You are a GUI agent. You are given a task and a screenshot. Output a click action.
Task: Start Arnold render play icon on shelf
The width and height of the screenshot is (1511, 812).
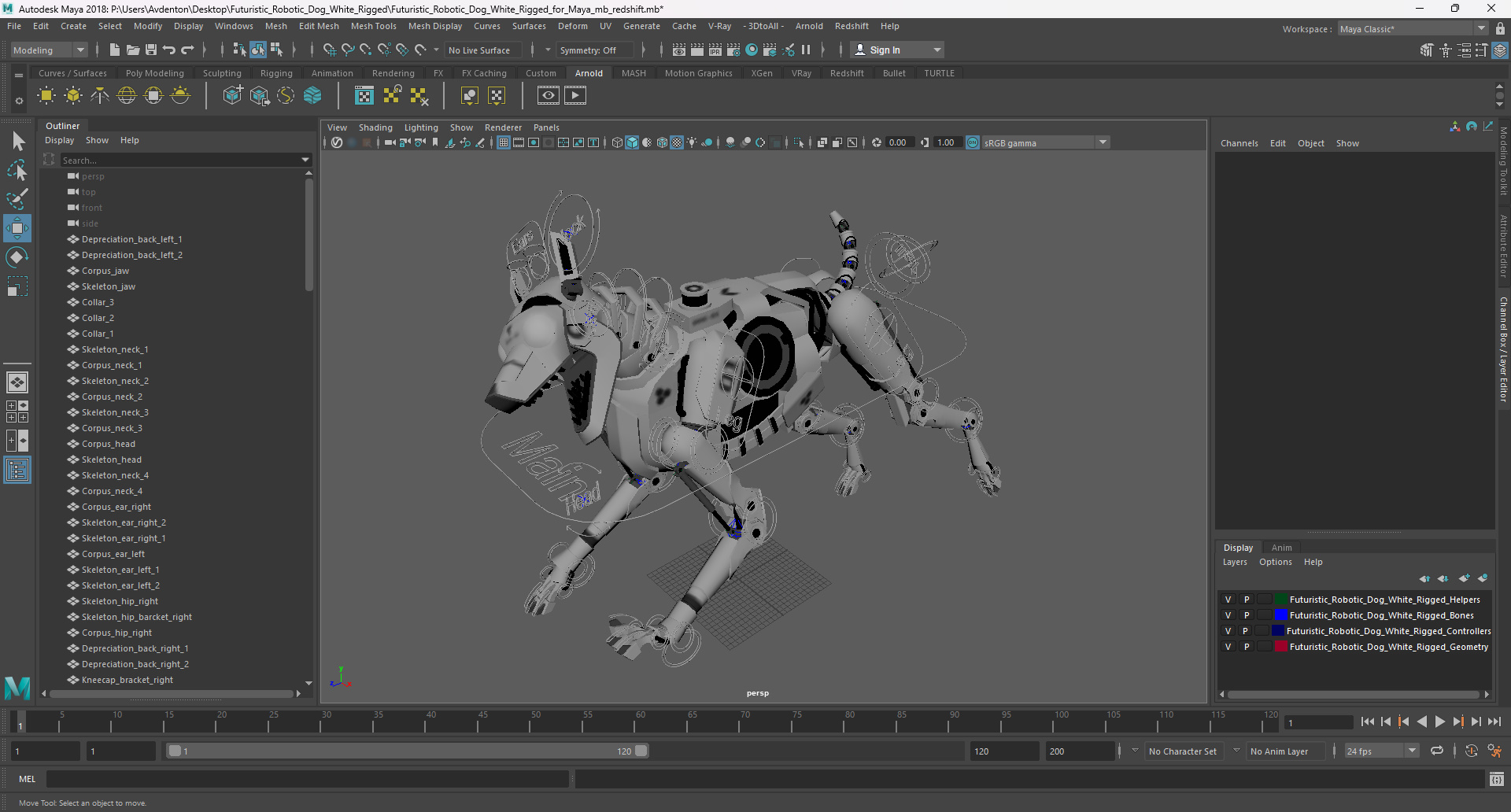575,96
